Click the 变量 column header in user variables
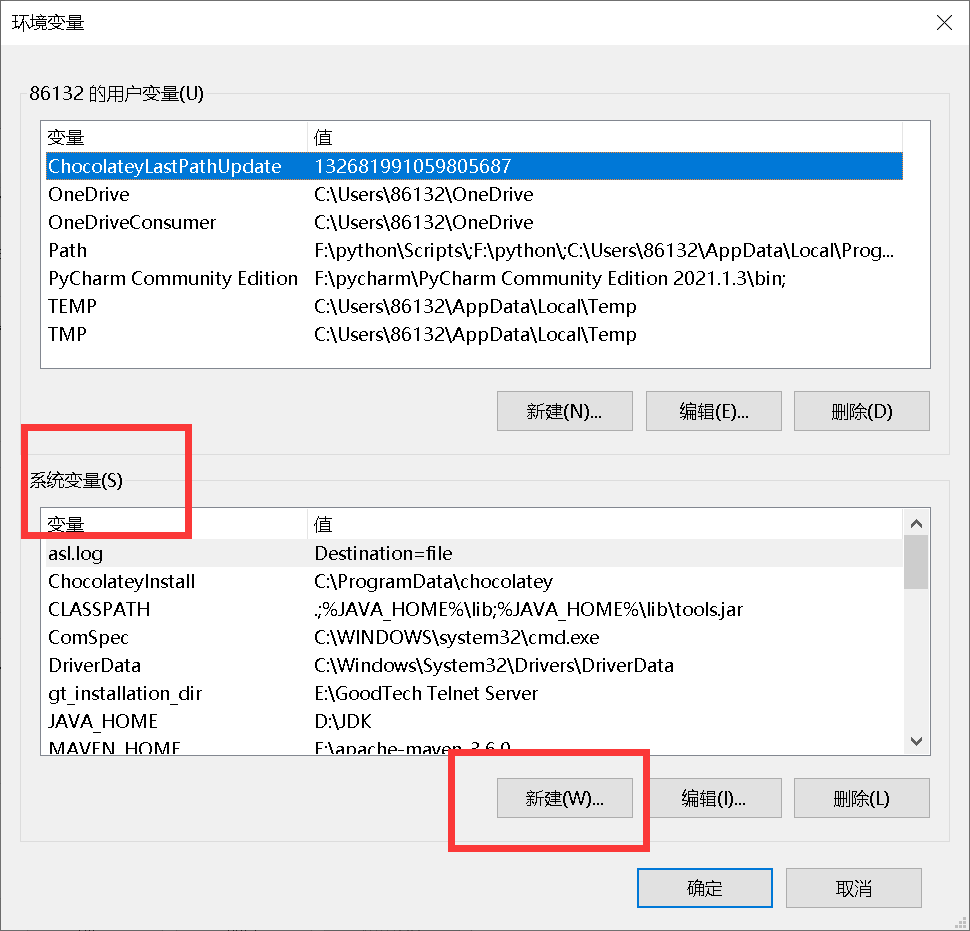The height and width of the screenshot is (931, 970). (x=174, y=137)
